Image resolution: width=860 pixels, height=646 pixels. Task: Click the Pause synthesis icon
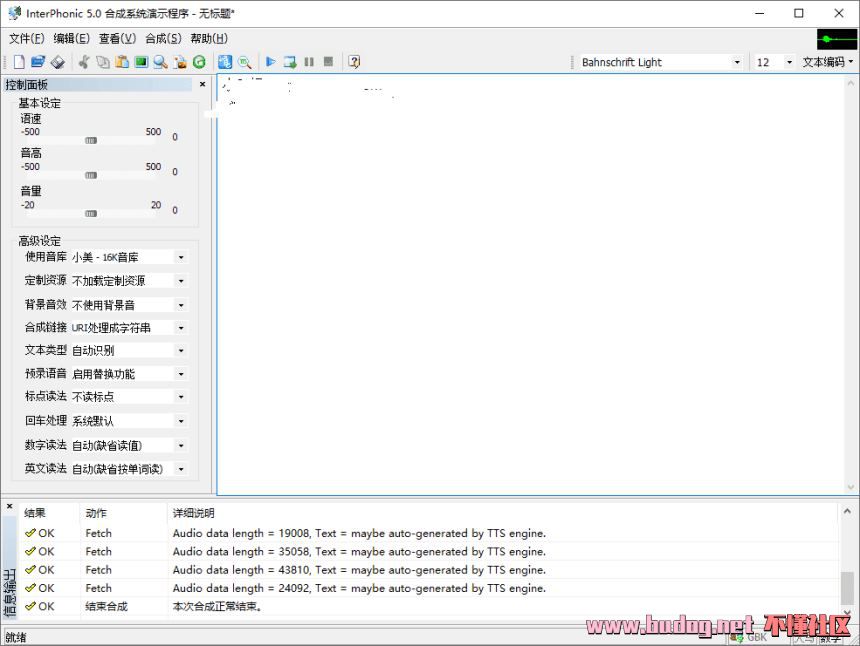click(x=309, y=62)
